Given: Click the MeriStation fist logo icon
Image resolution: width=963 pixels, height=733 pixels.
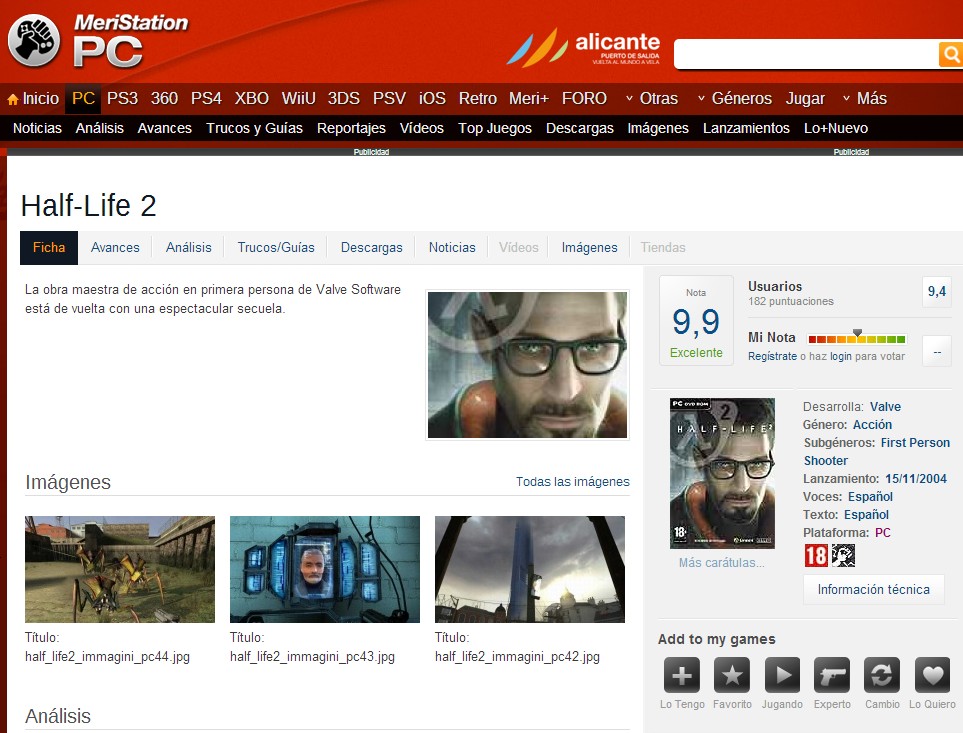Looking at the screenshot, I should point(34,40).
